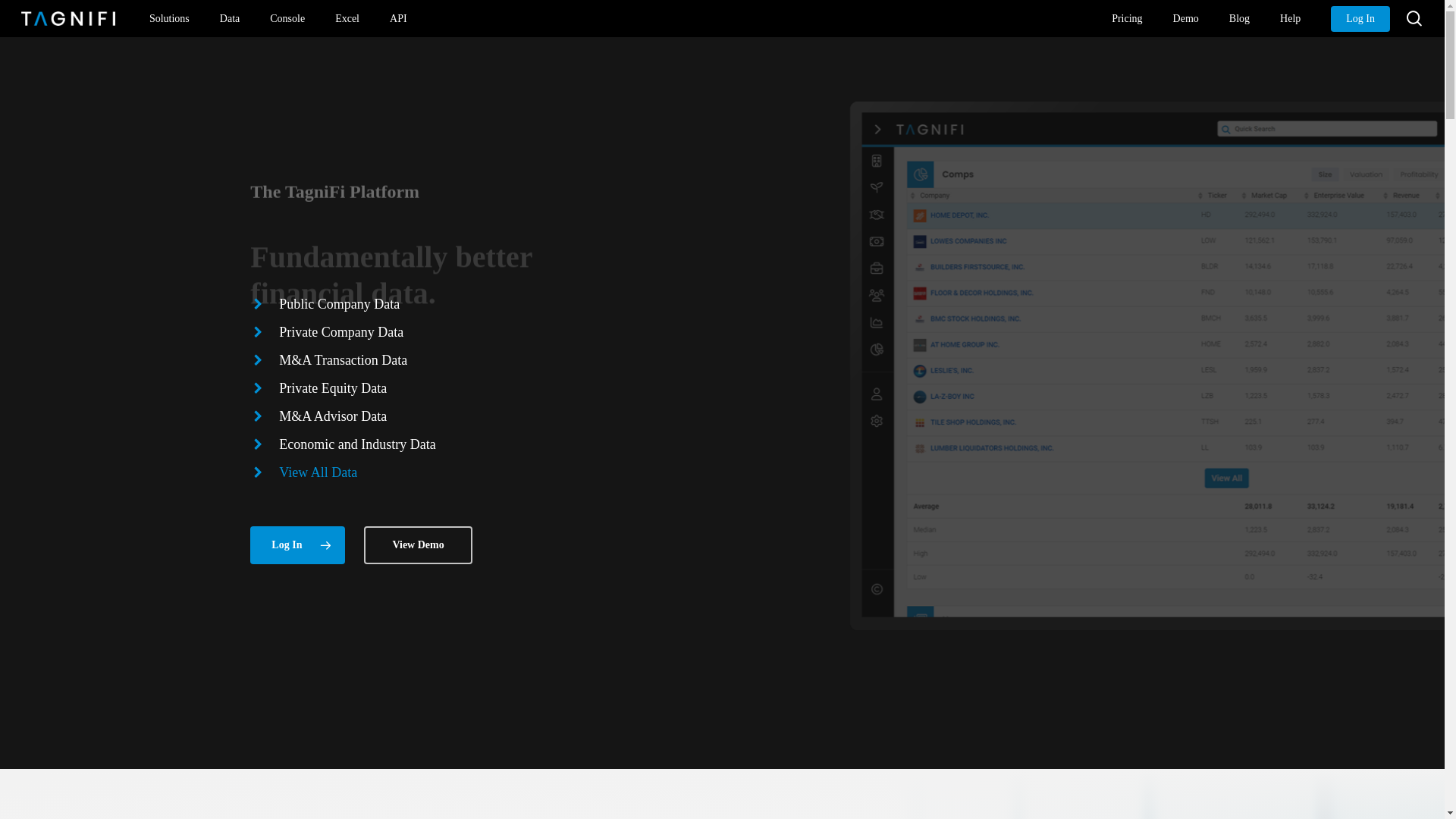Open the Excel menu item
1456x819 pixels.
(347, 18)
